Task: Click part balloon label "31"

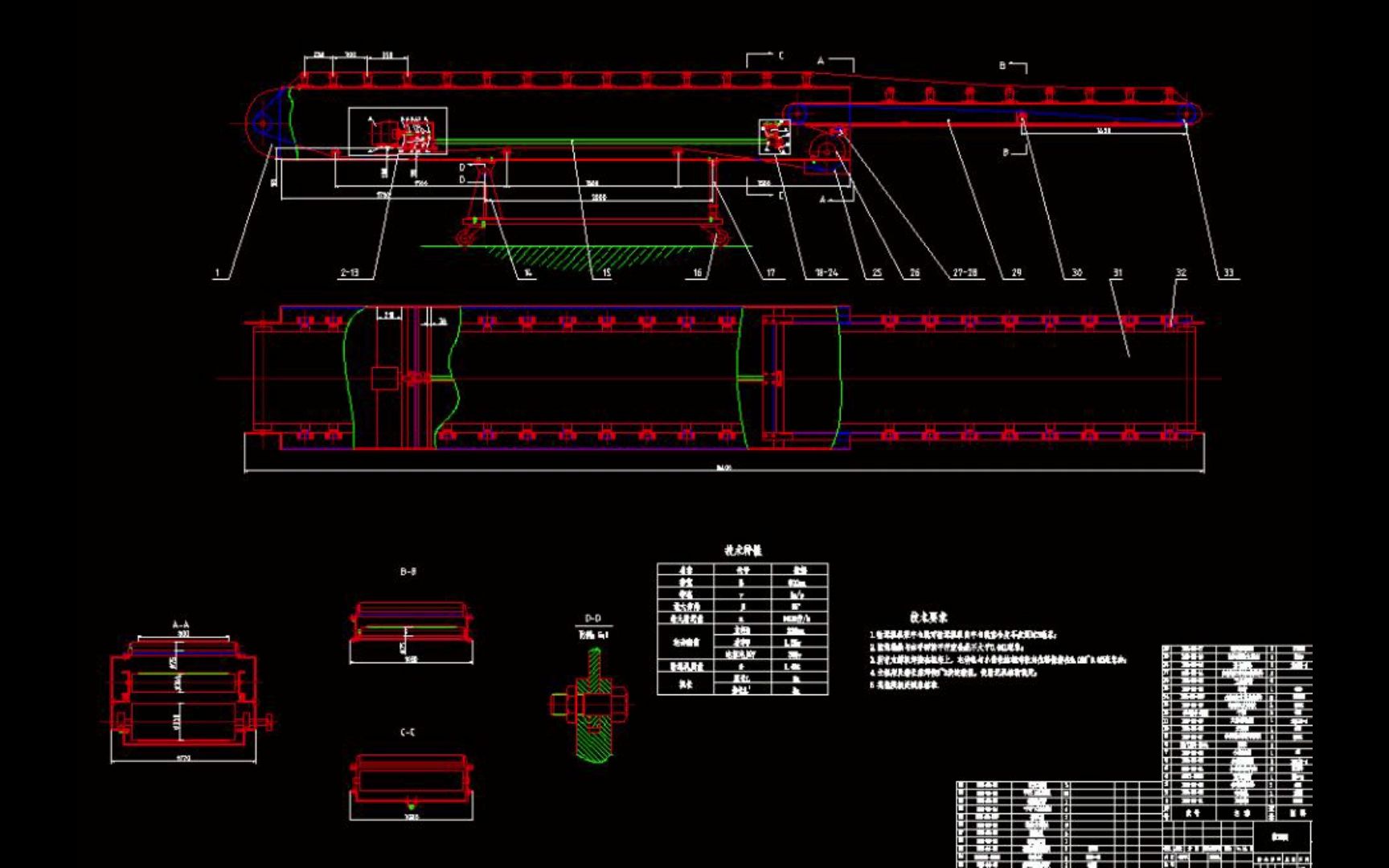Action: (1117, 273)
